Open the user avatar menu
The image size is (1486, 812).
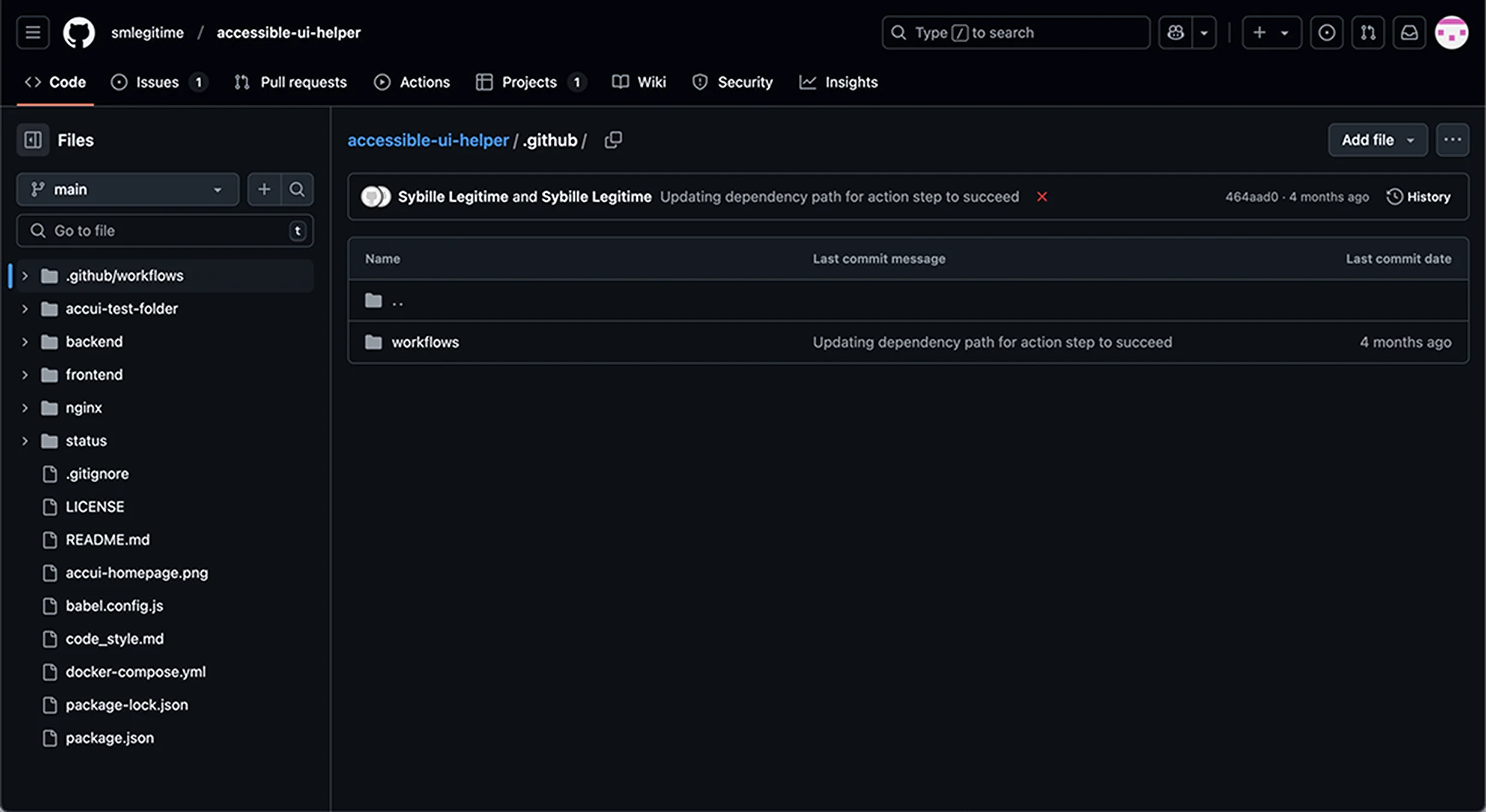coord(1452,32)
